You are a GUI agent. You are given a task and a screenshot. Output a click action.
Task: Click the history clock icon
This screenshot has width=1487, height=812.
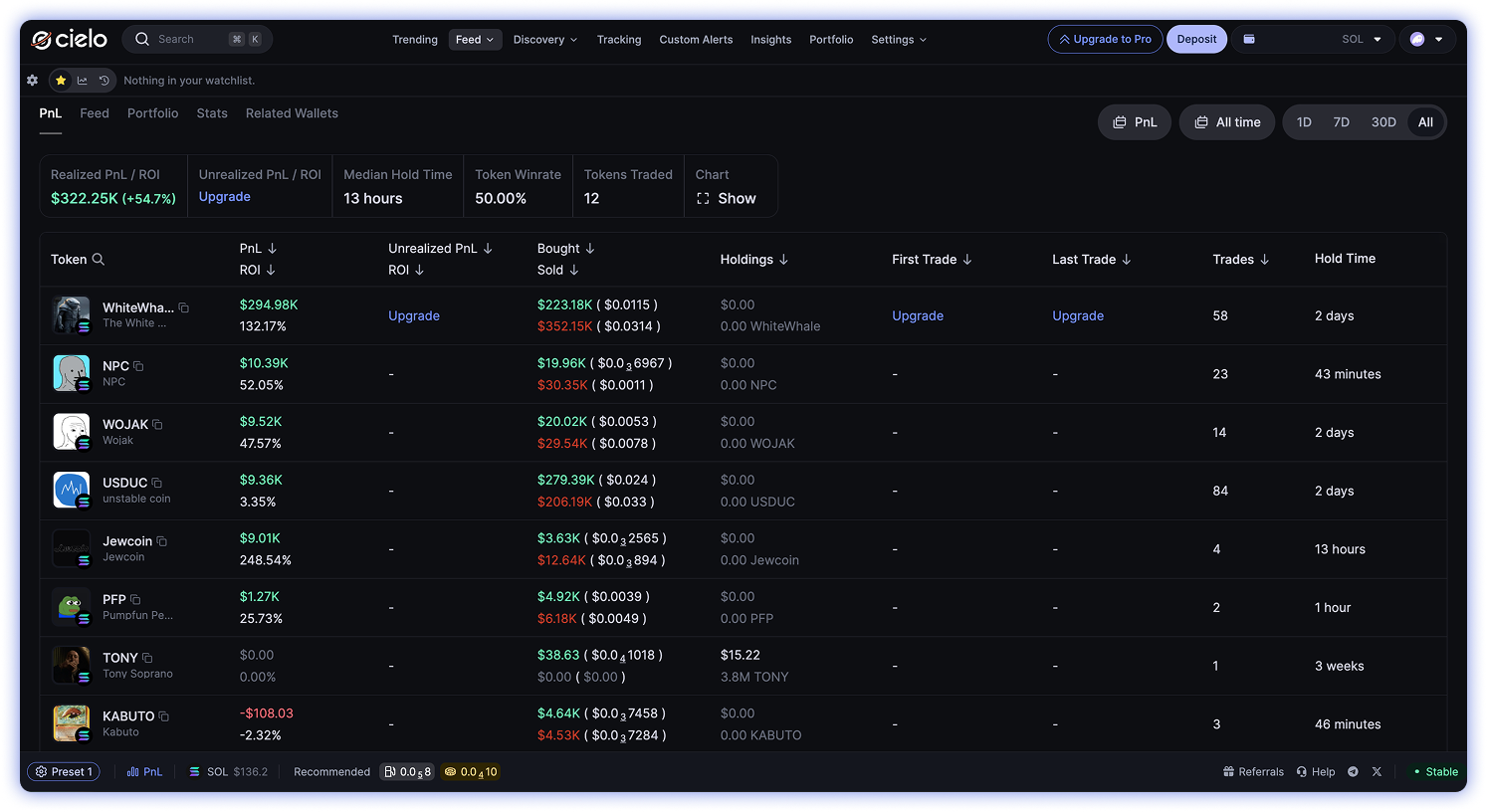pyautogui.click(x=104, y=81)
